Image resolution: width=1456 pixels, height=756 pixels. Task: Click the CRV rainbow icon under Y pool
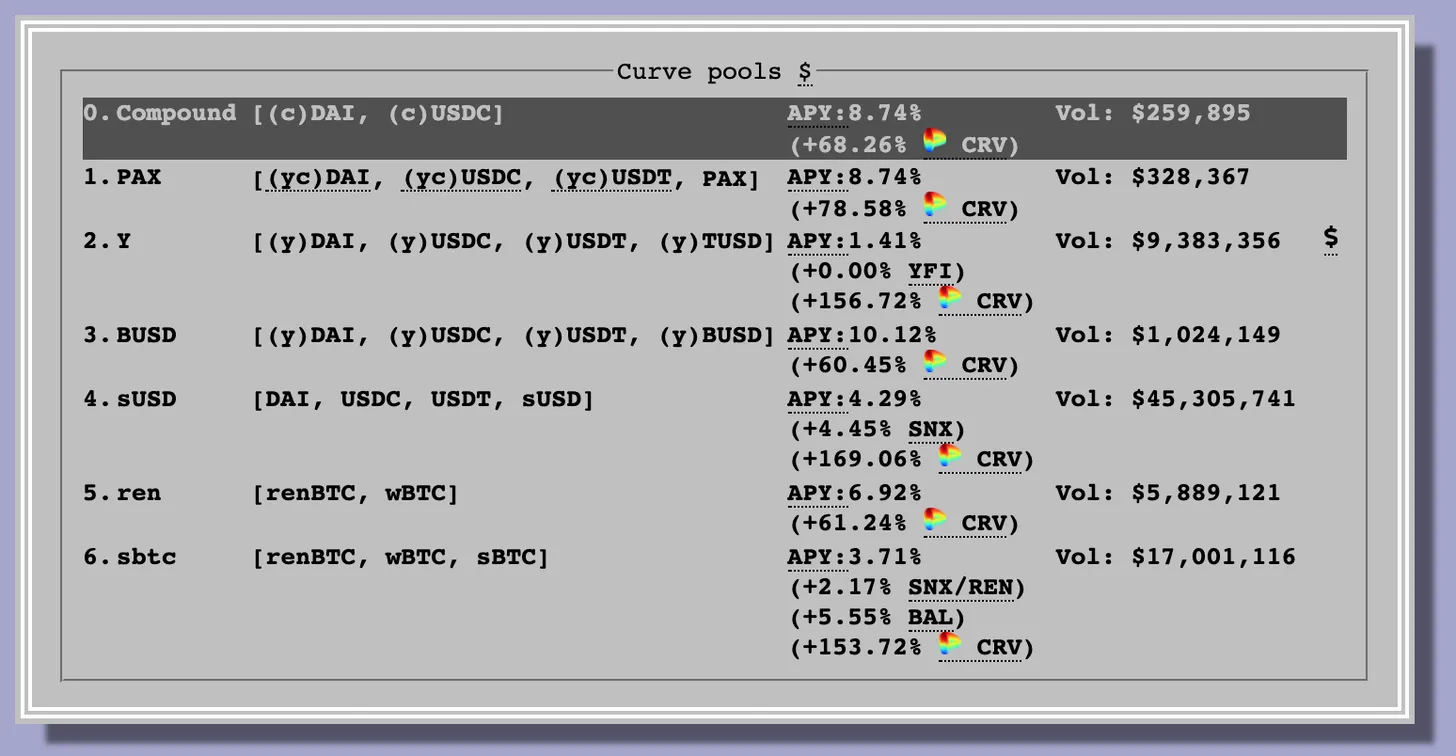tap(950, 299)
